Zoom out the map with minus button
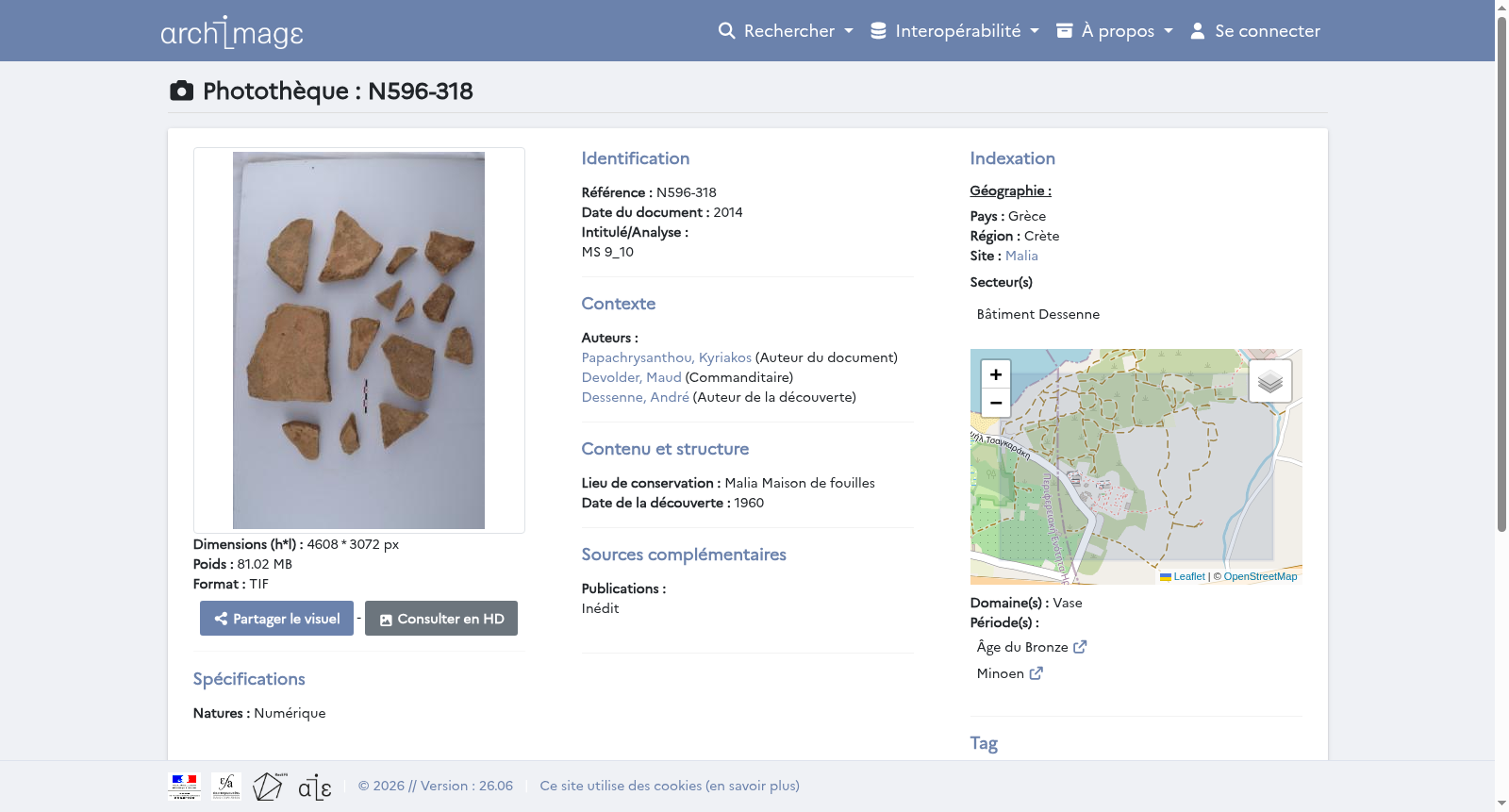This screenshot has height=812, width=1509. tap(996, 403)
